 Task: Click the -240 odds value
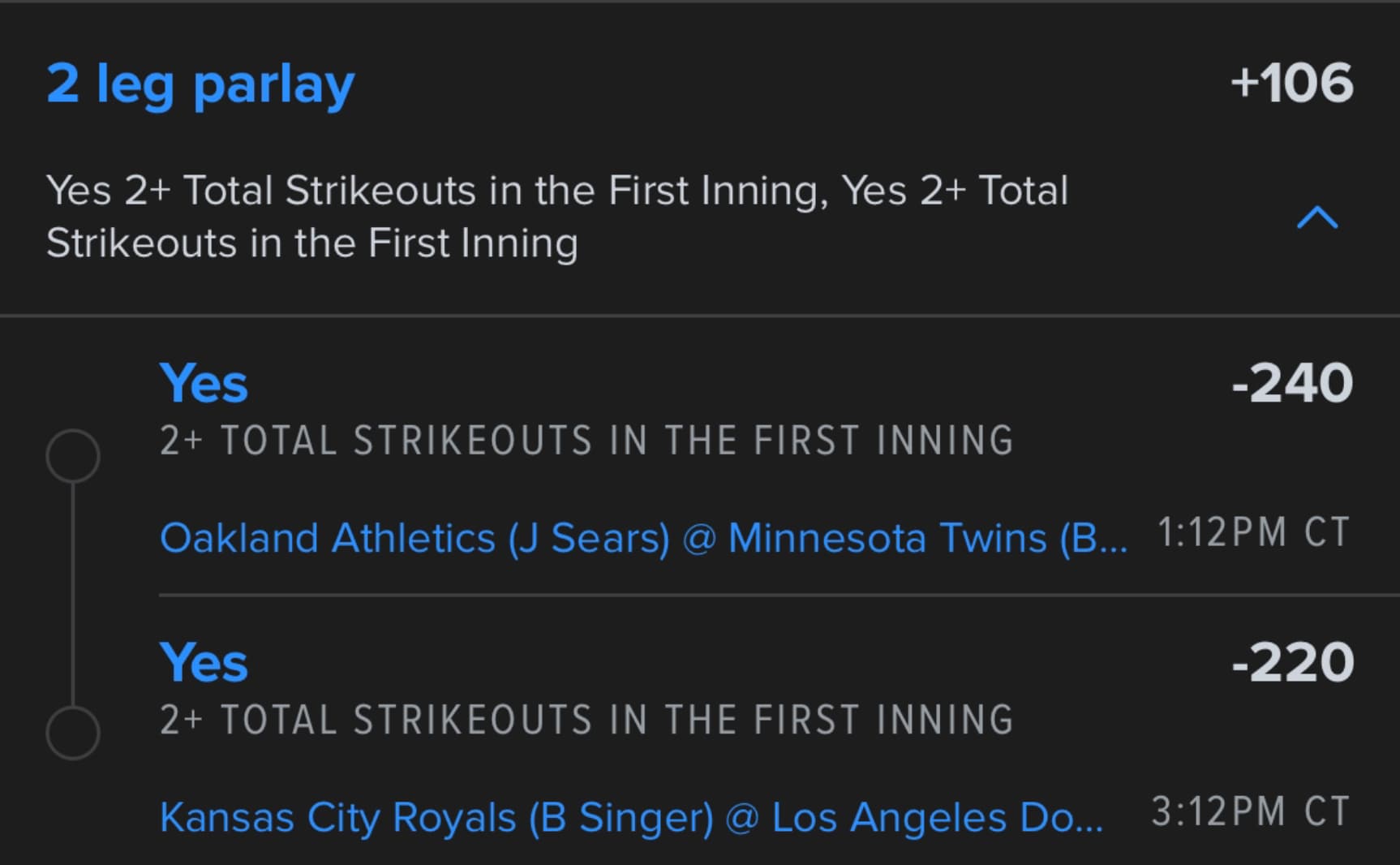click(x=1291, y=383)
